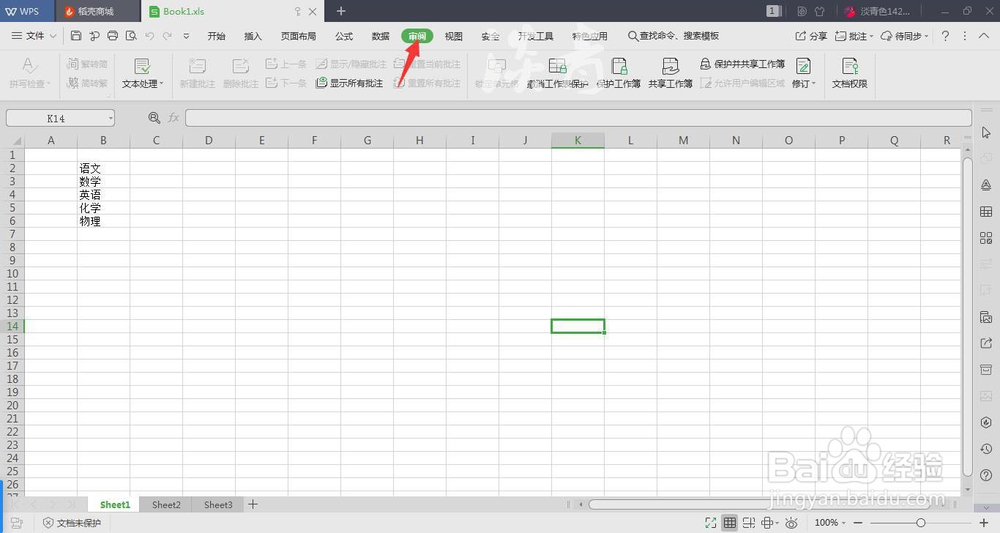Image resolution: width=1000 pixels, height=533 pixels.
Task: Expand quick access toolbar customize arrow
Action: [186, 36]
